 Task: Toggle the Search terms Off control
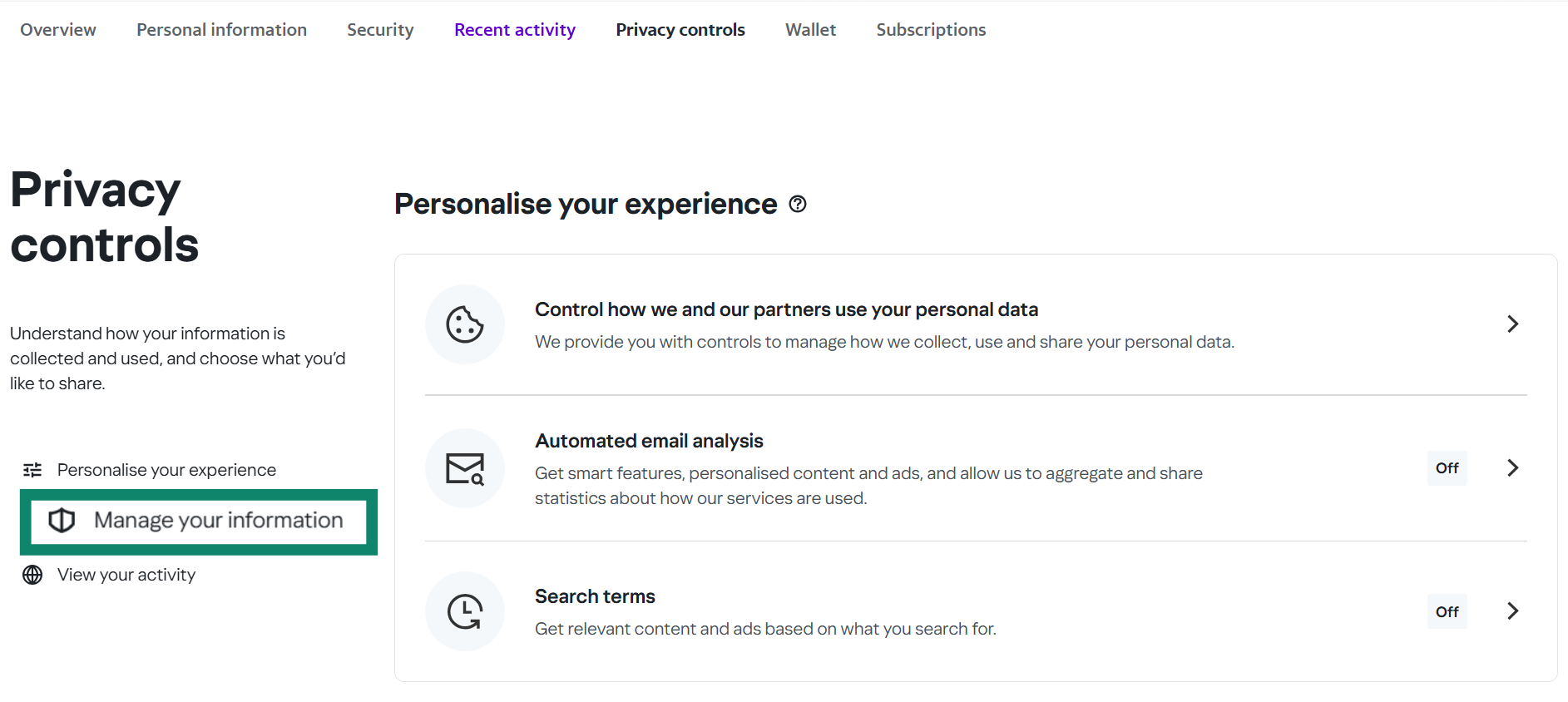coord(1447,611)
